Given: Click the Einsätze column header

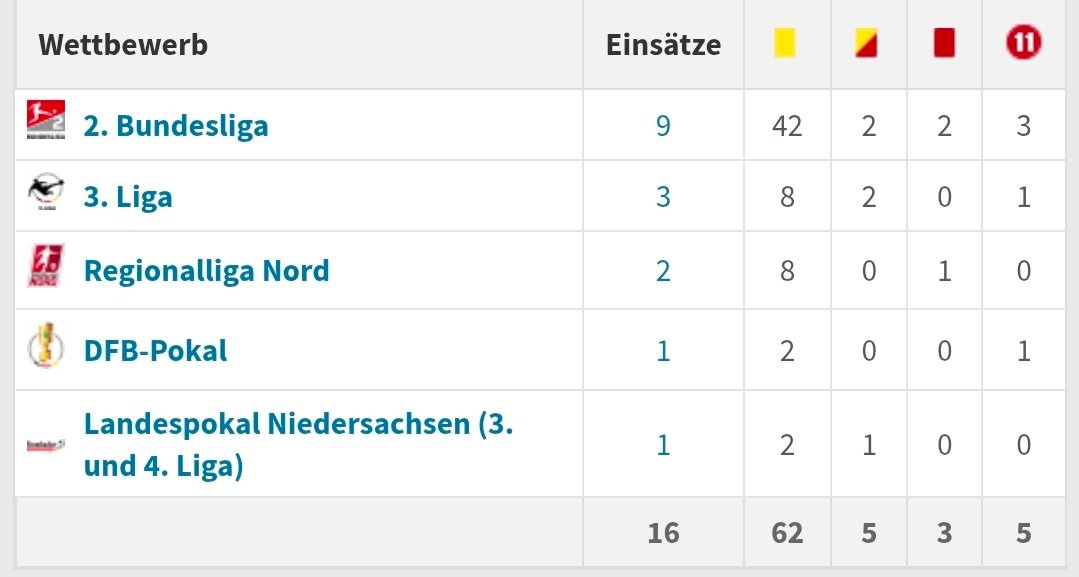Looking at the screenshot, I should [x=663, y=45].
